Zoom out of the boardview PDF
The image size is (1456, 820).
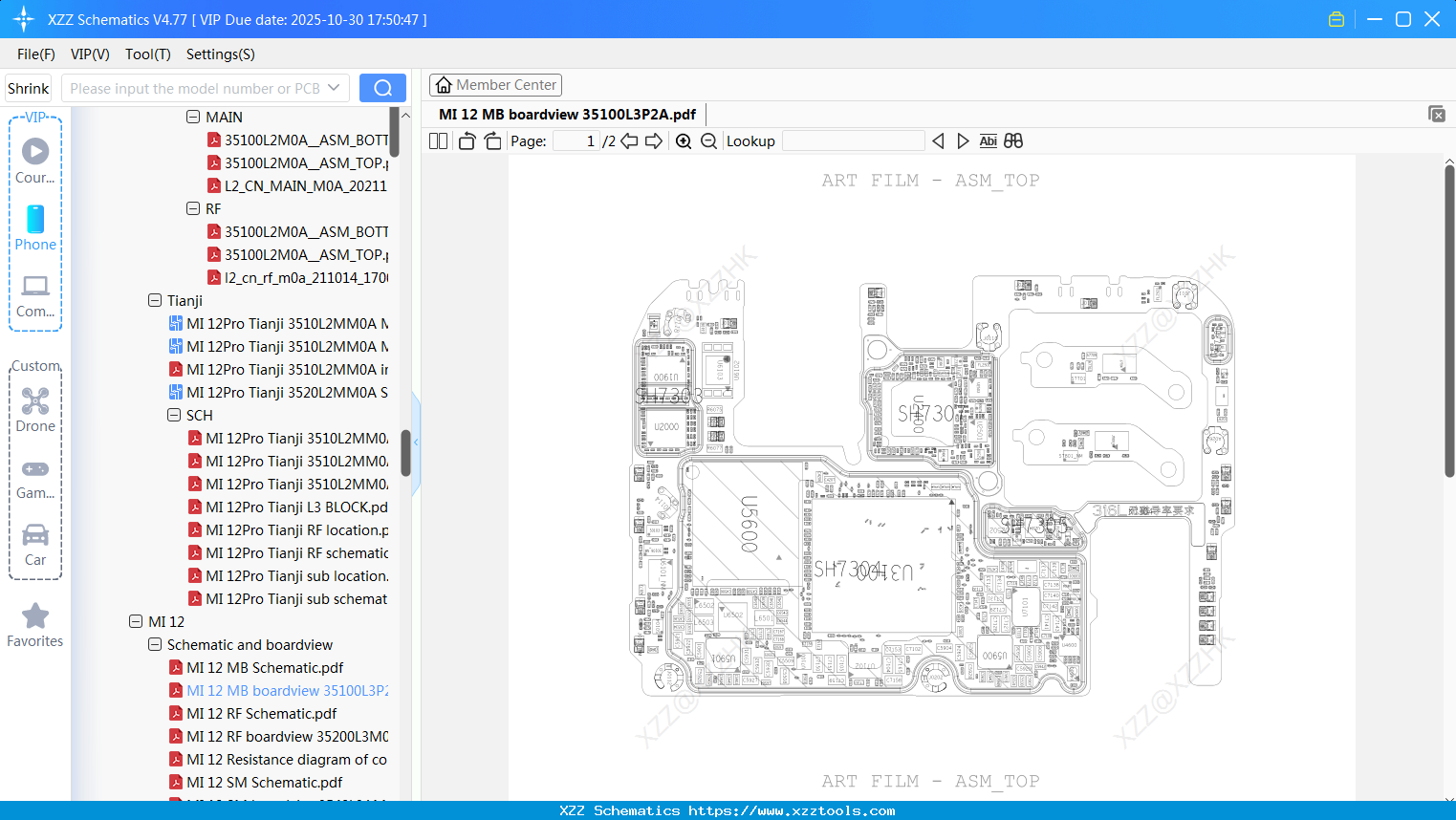click(x=708, y=140)
